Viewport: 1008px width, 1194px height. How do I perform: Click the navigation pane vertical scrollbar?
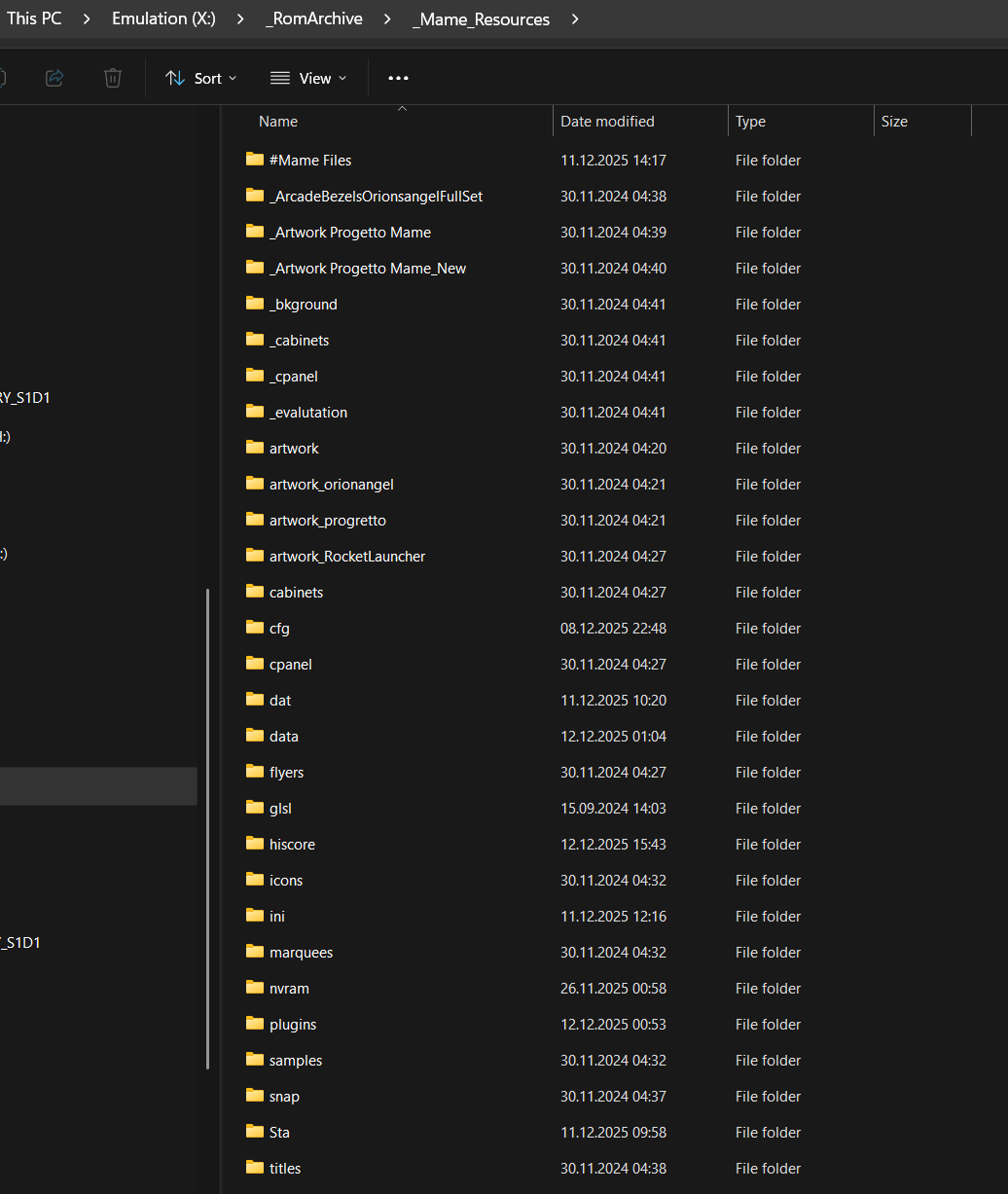pos(207,827)
